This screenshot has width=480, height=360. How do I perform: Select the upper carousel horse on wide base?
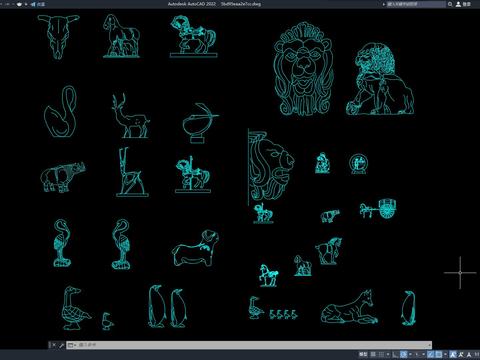[194, 36]
